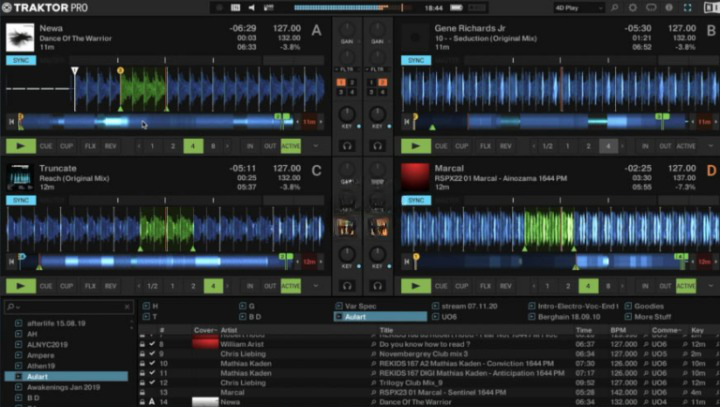Click the headphone cue button for channel B

point(377,146)
